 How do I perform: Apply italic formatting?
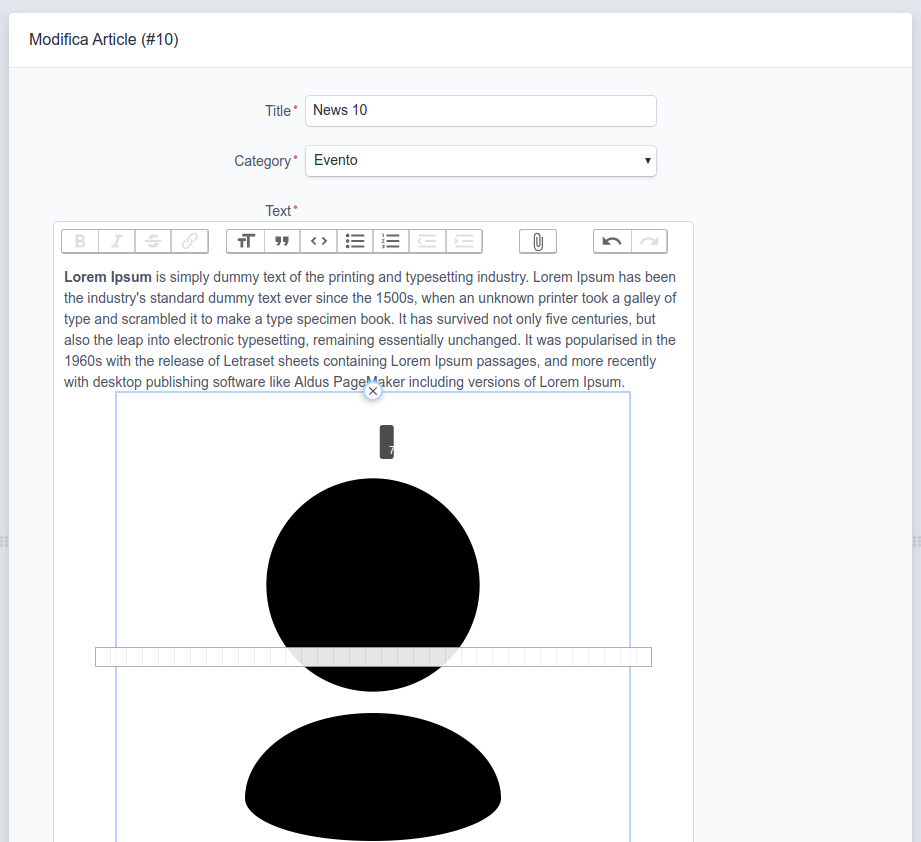tap(116, 240)
